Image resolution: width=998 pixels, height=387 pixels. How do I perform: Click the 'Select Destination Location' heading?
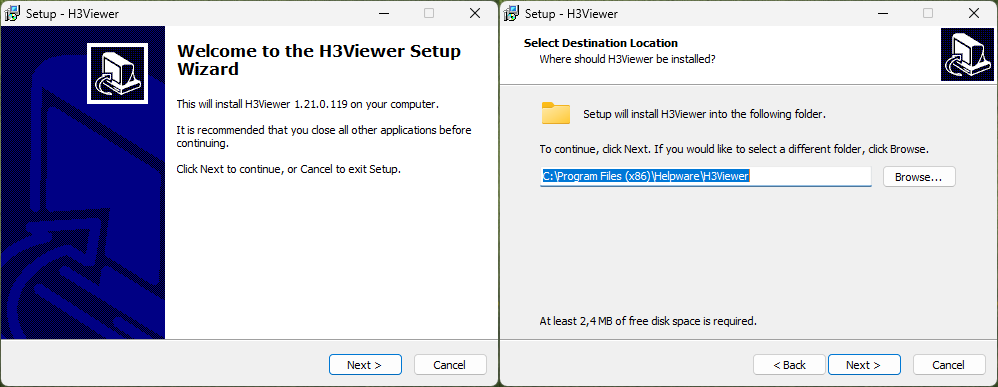tap(601, 43)
